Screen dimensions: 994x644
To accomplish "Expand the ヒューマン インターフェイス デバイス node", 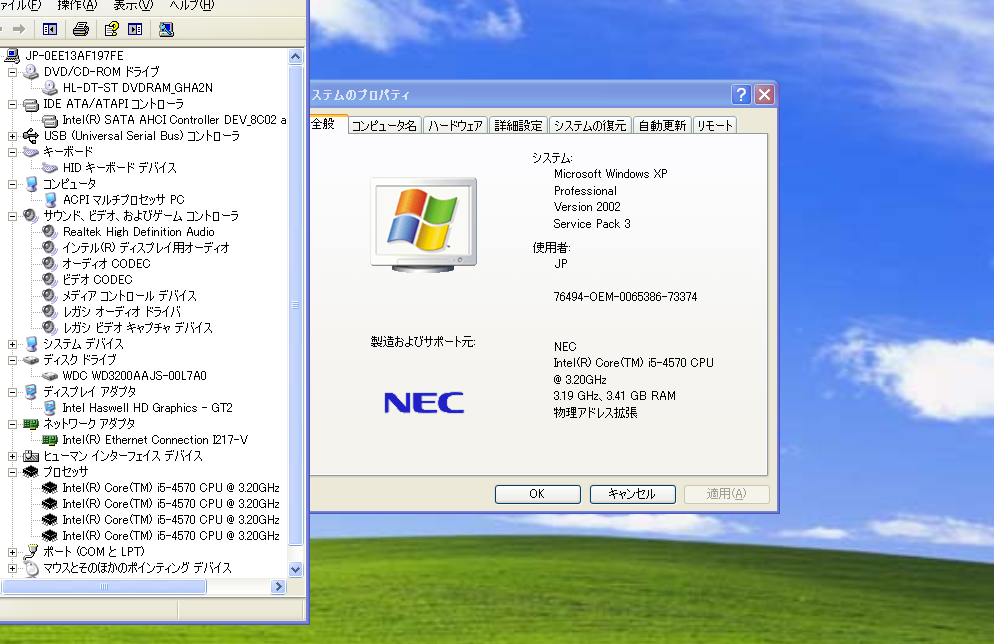I will tap(12, 456).
